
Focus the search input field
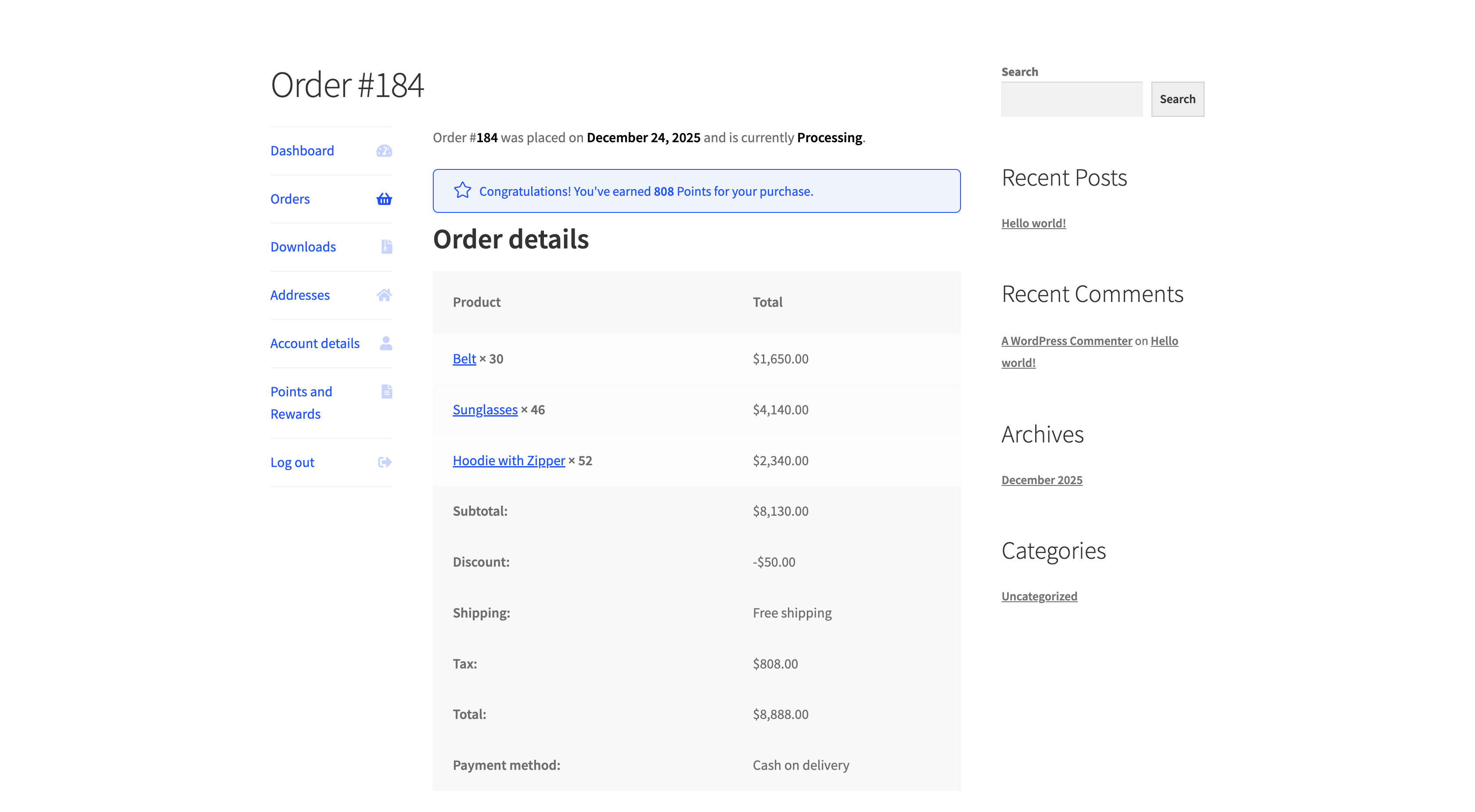(1071, 99)
